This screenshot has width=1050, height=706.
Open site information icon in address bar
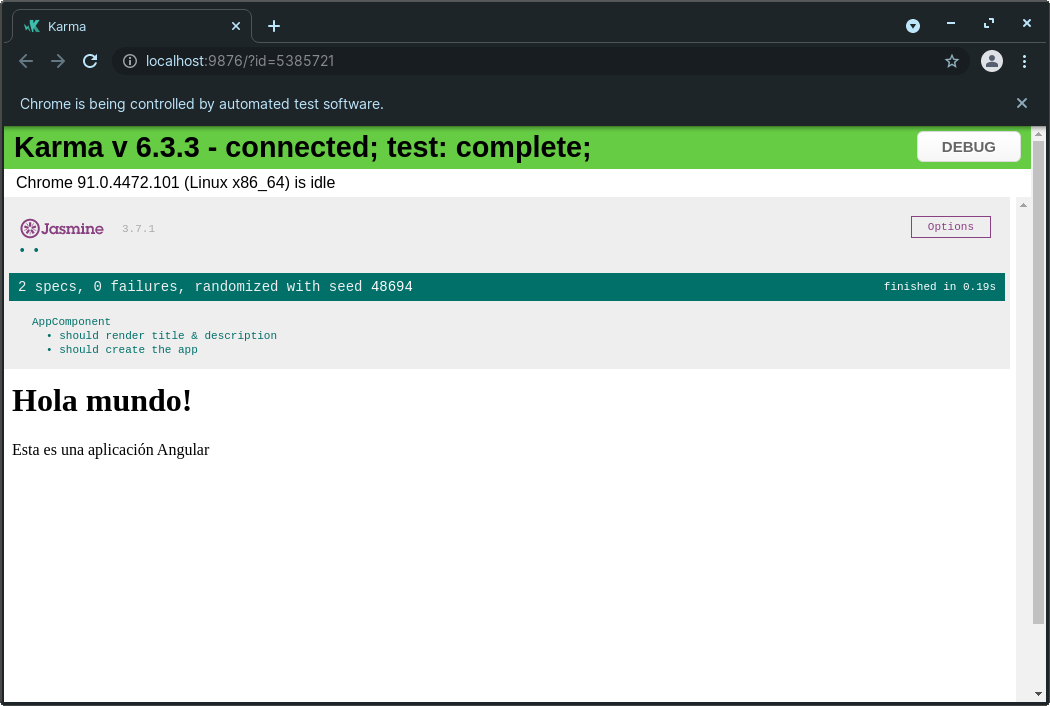coord(130,61)
